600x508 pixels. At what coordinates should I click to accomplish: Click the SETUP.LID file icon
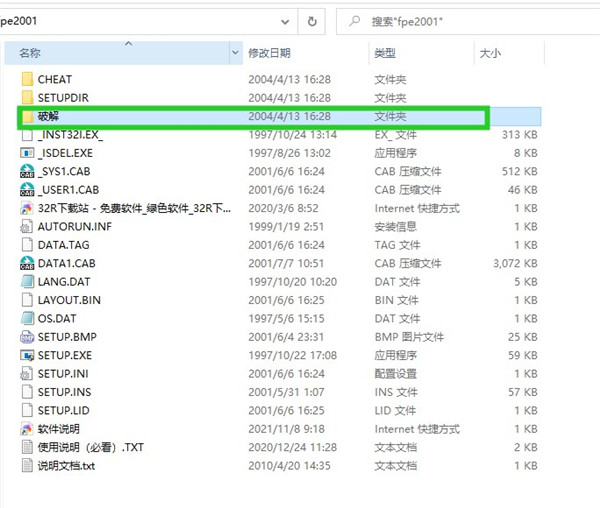[x=27, y=410]
